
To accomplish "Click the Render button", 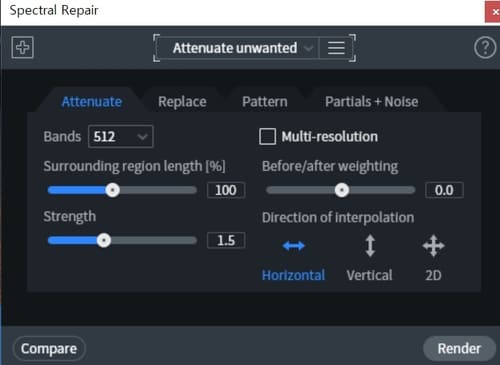I will (459, 349).
